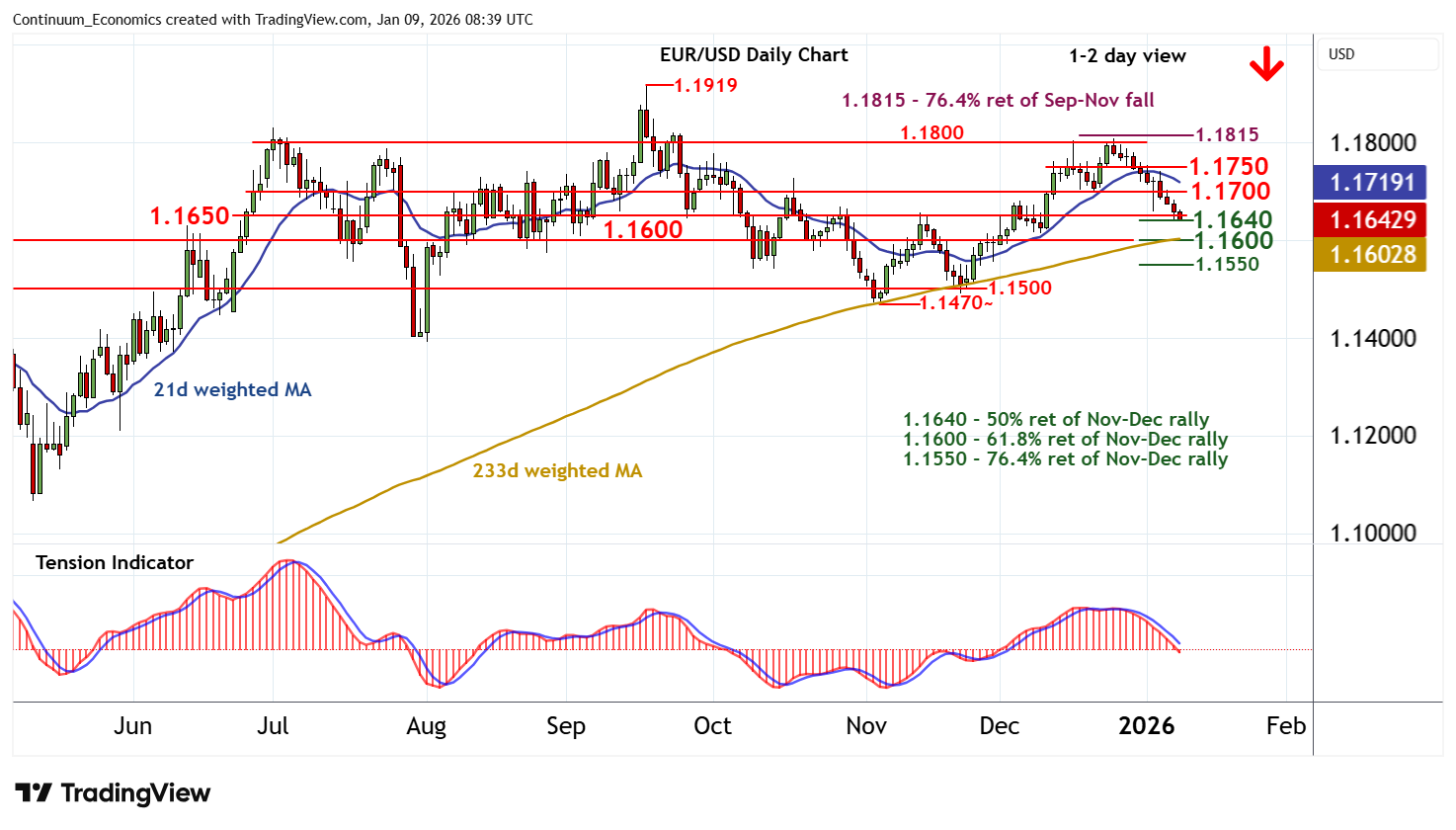Select the blue 1.17191 price axis tag
This screenshot has width=1456, height=830.
point(1370,183)
